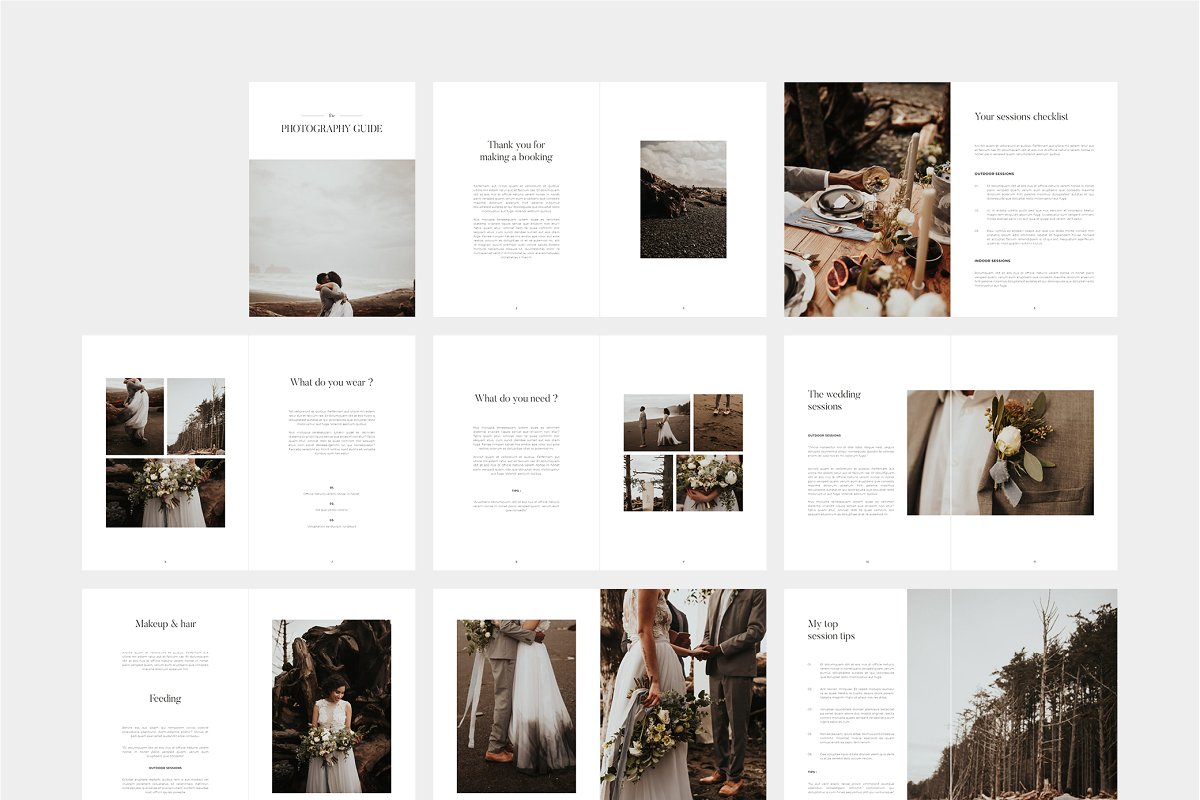Click the Photography Guide cover title
The width and height of the screenshot is (1200, 800).
[331, 128]
